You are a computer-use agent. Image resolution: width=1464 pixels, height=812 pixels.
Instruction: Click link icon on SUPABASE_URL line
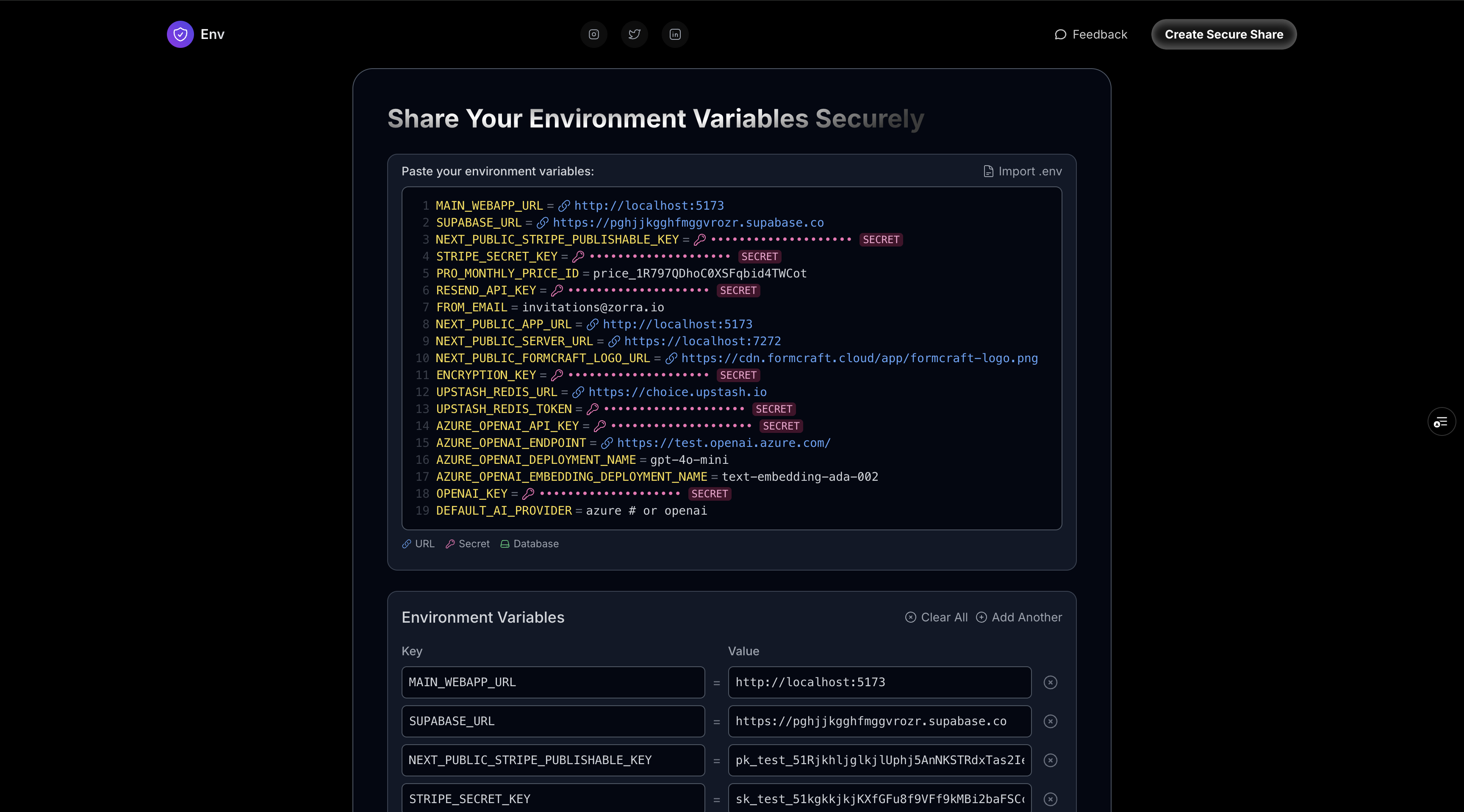542,223
